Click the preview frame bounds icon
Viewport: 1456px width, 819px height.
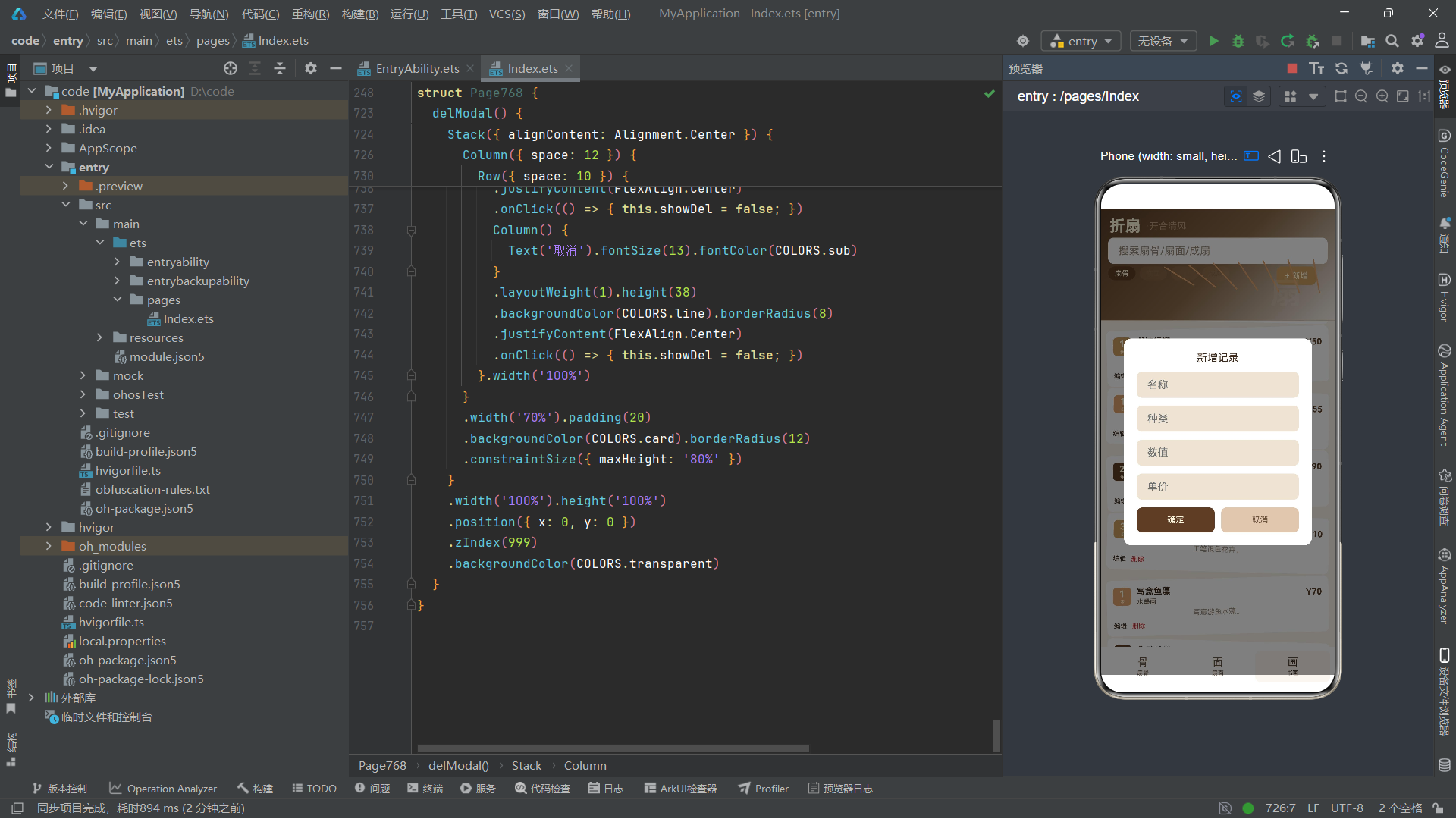pyautogui.click(x=1341, y=96)
